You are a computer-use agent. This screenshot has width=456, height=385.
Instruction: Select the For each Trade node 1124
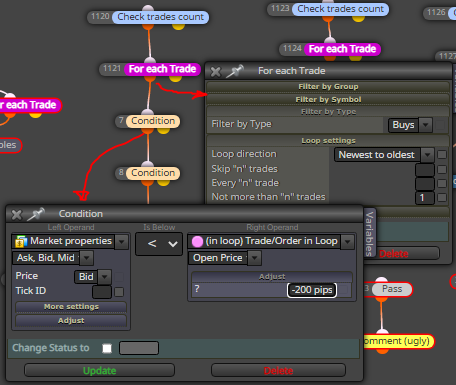[x=342, y=49]
